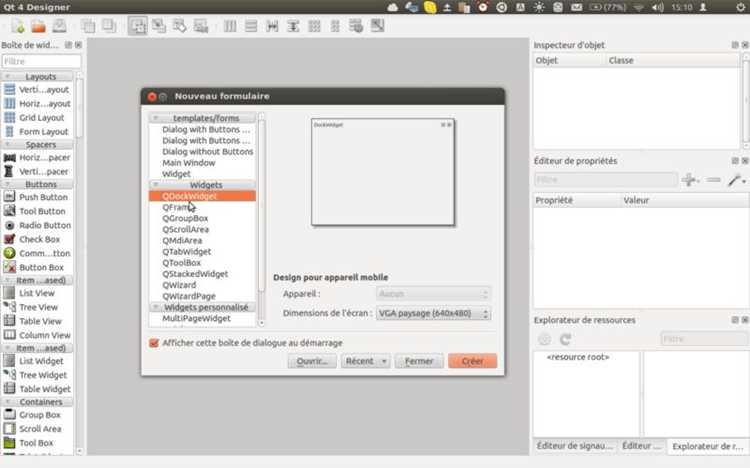Click Lay out vertically in splitter icon
Viewport: 750px width, 468px height.
(x=293, y=26)
